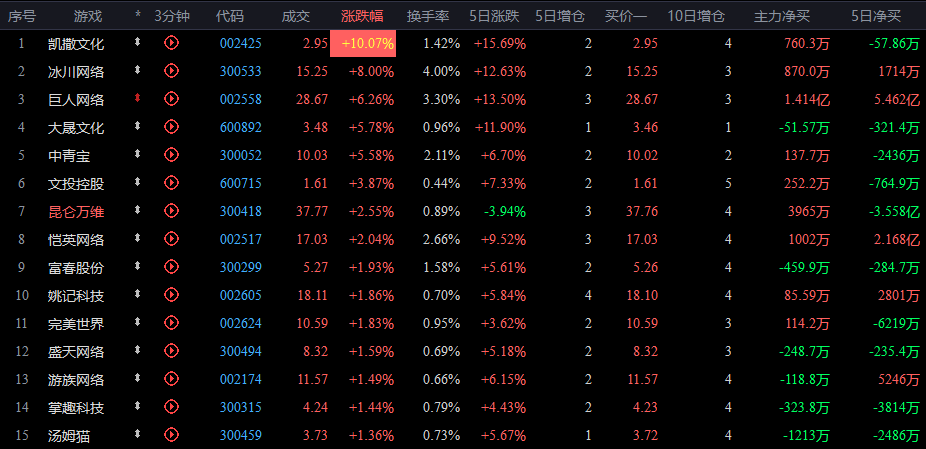Image resolution: width=926 pixels, height=449 pixels.
Task: Click the 买价一 column header
Action: pos(626,16)
